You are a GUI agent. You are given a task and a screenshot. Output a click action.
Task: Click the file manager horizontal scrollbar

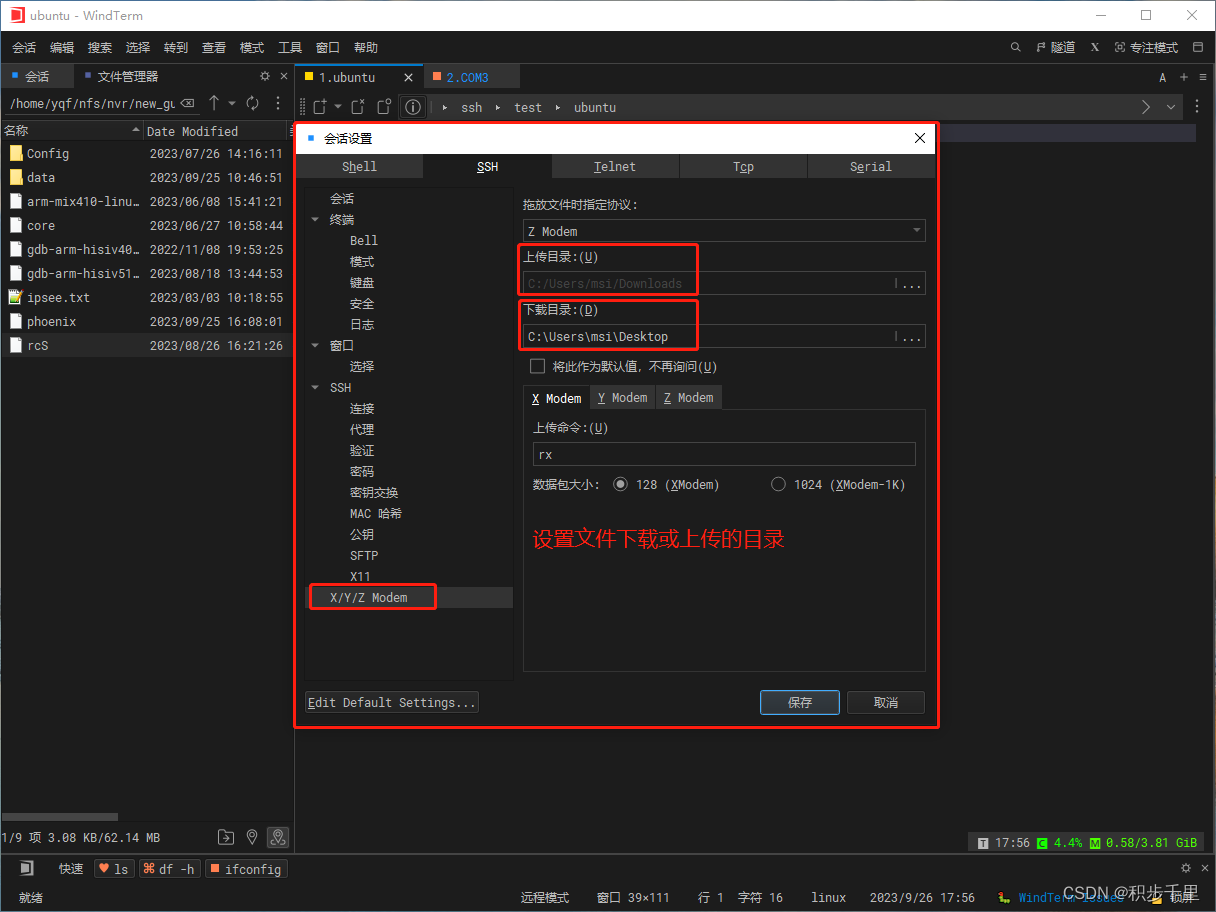pos(60,817)
